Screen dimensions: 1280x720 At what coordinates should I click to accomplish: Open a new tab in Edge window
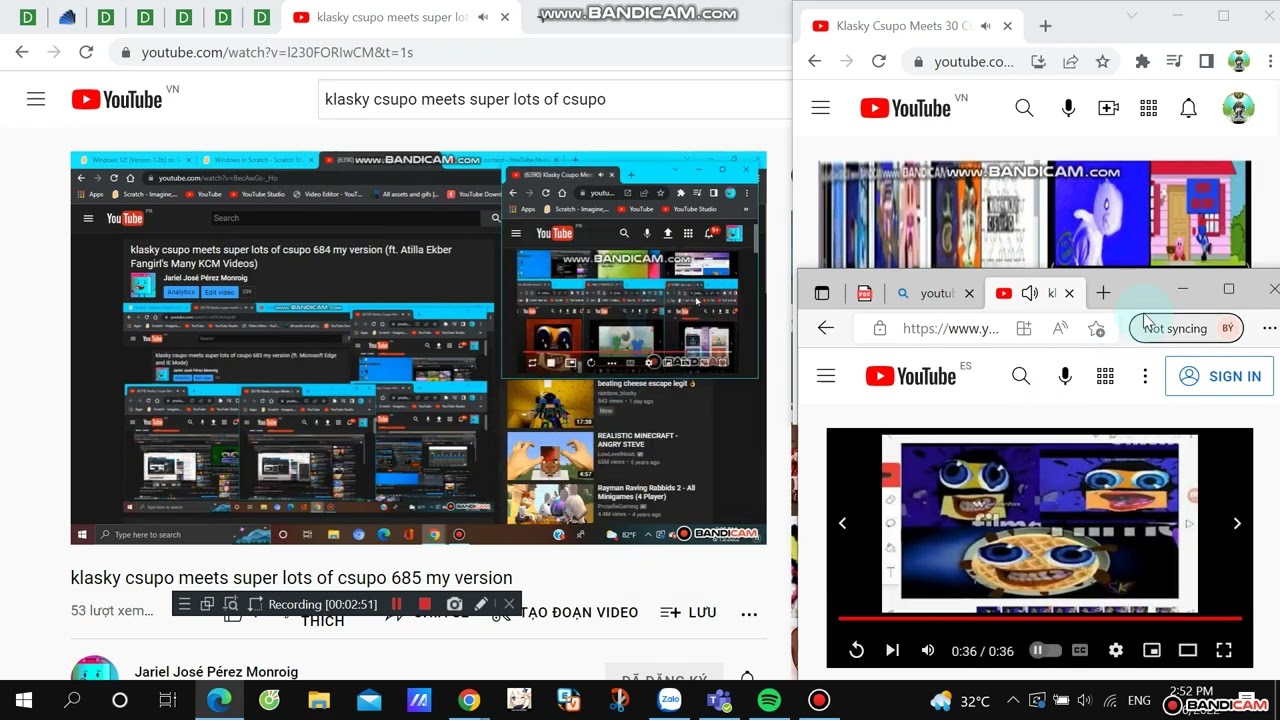click(1103, 293)
